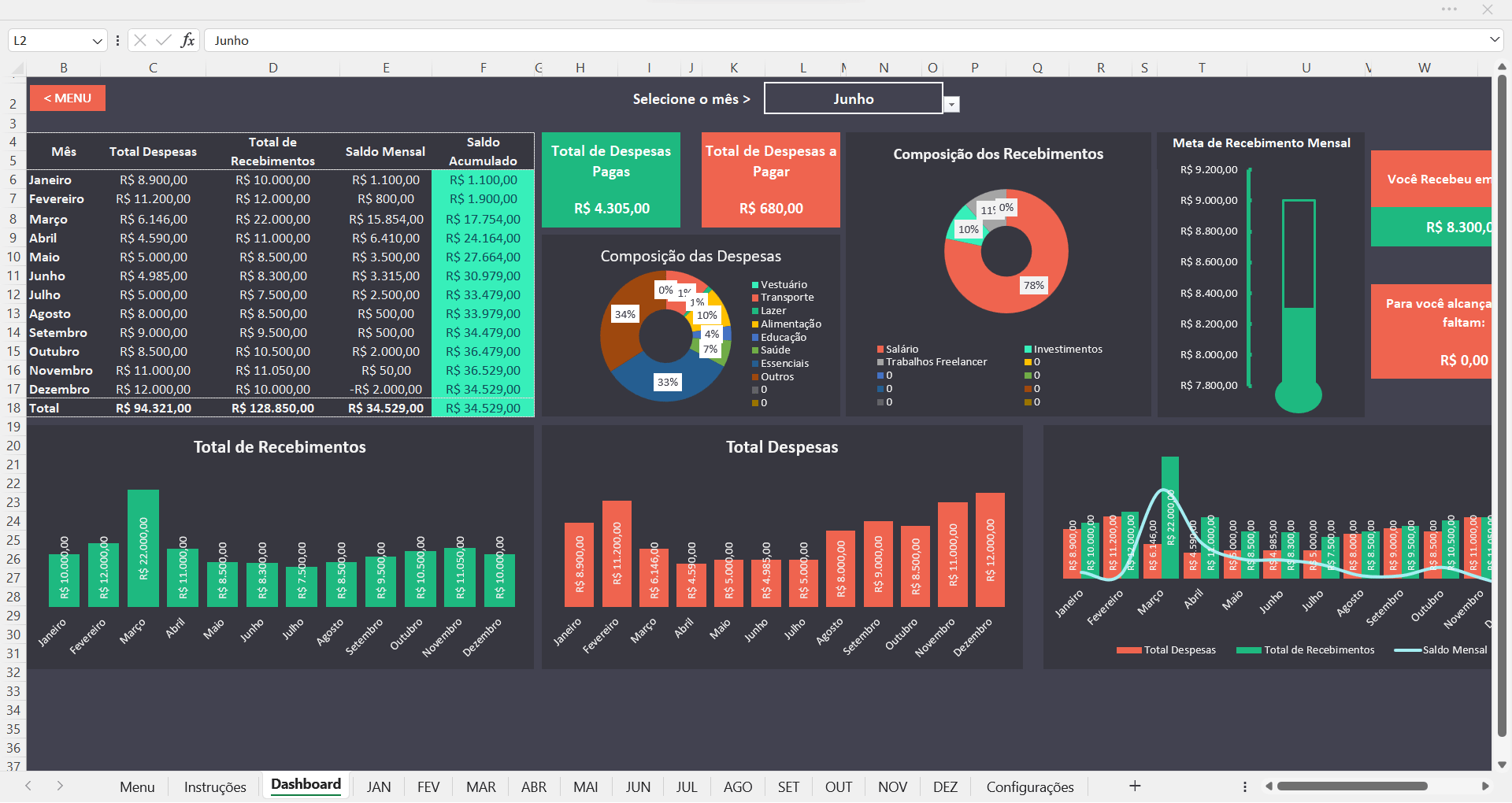Image resolution: width=1512 pixels, height=803 pixels.
Task: Click the 78% label on recebimentos donut
Action: [x=1034, y=286]
